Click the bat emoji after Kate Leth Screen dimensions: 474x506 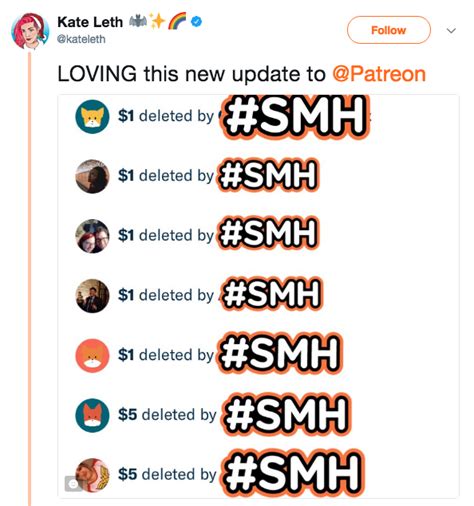click(x=138, y=22)
